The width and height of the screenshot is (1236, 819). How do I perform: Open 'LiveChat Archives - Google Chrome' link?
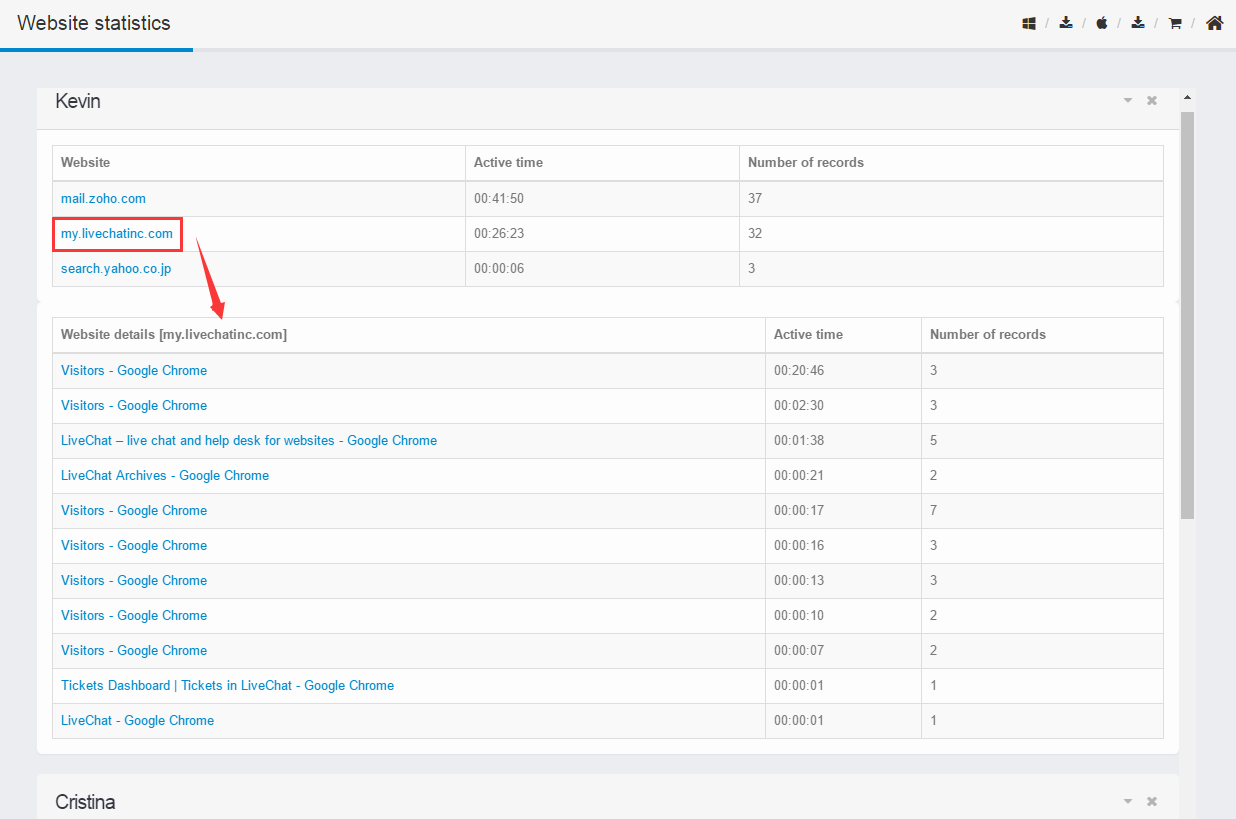pyautogui.click(x=165, y=476)
